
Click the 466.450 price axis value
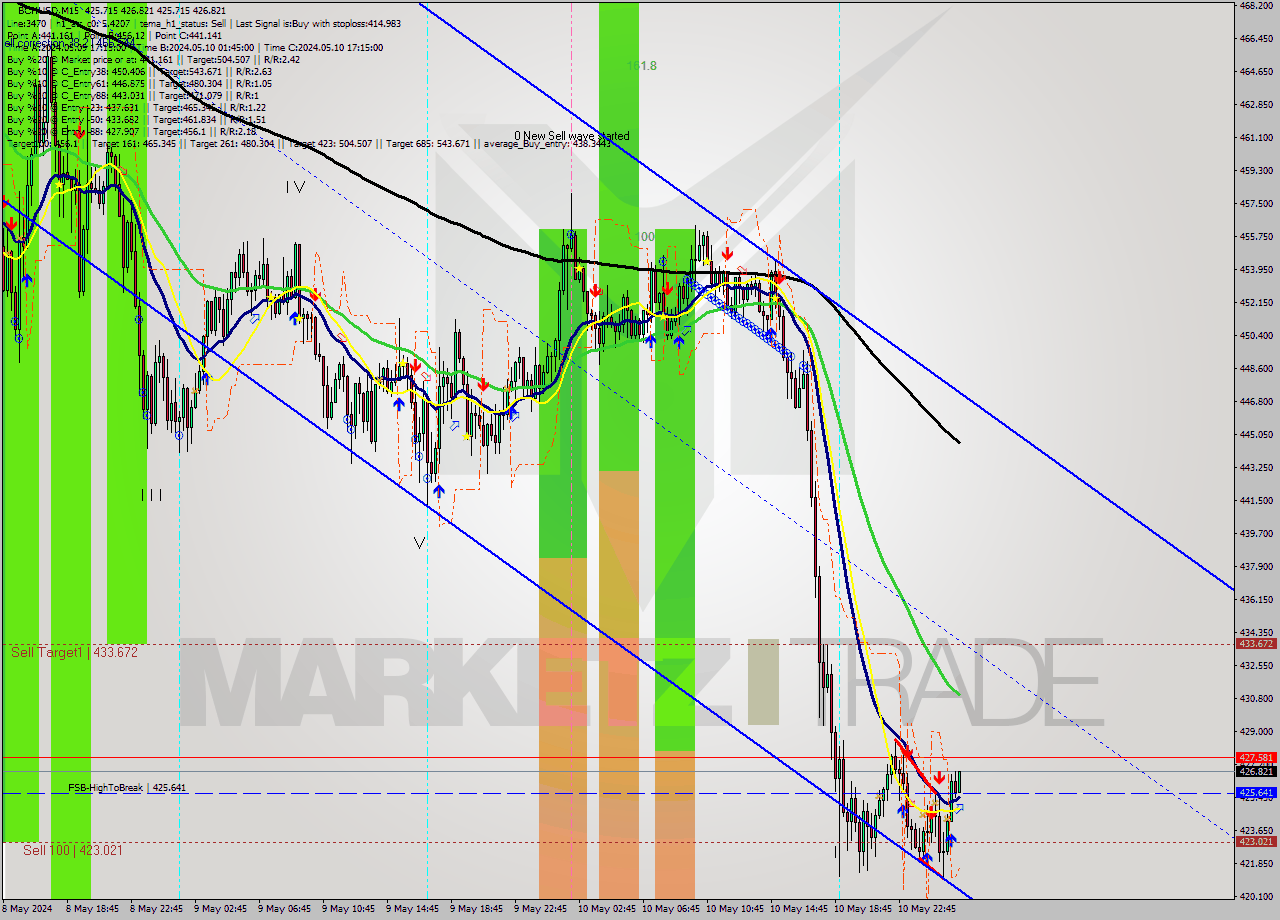coord(1255,38)
